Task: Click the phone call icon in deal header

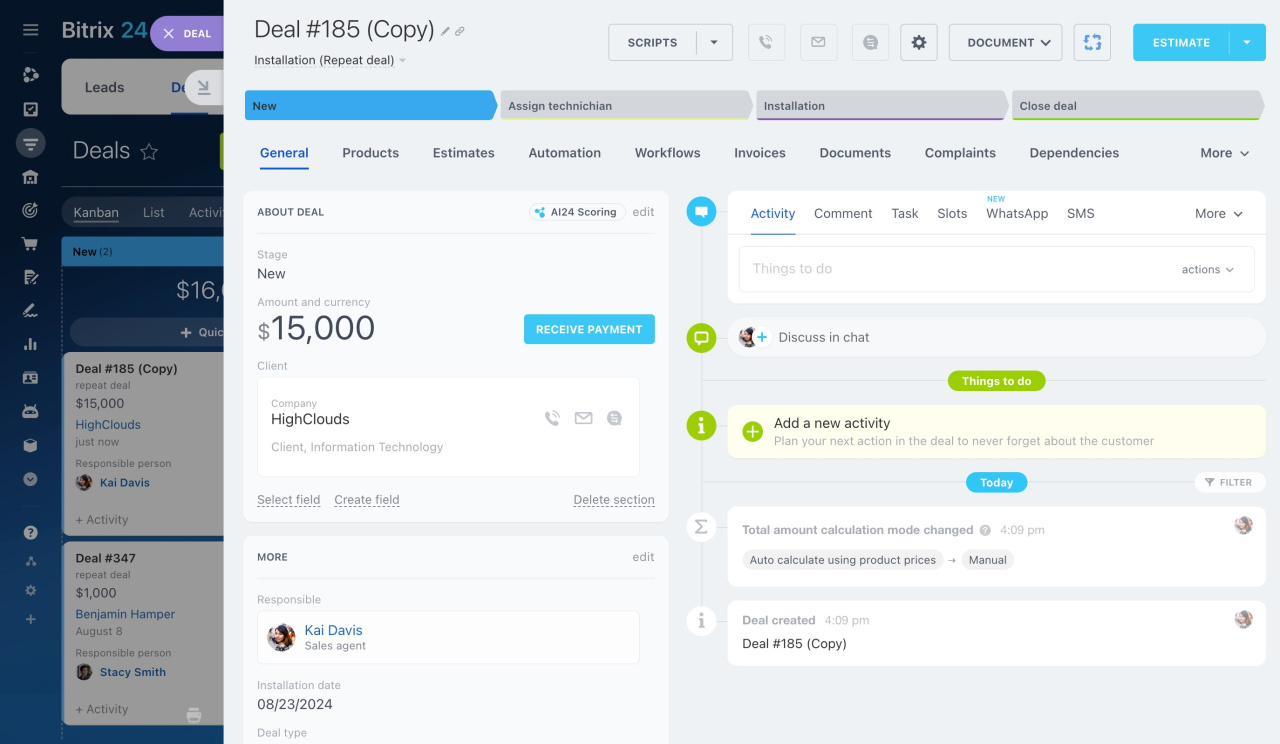Action: [766, 43]
